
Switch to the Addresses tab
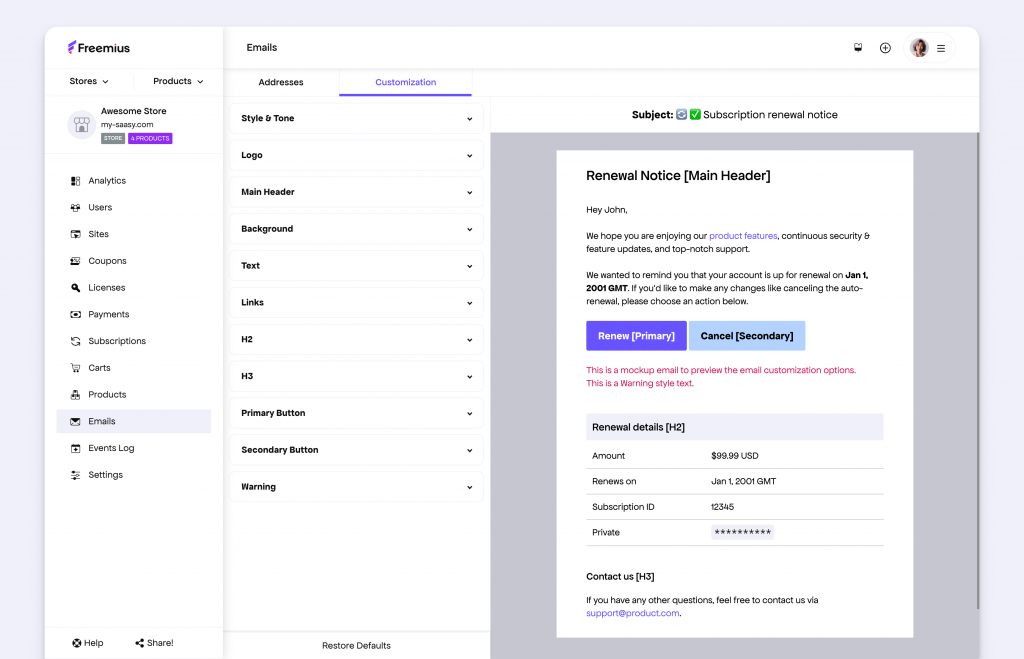coord(281,83)
